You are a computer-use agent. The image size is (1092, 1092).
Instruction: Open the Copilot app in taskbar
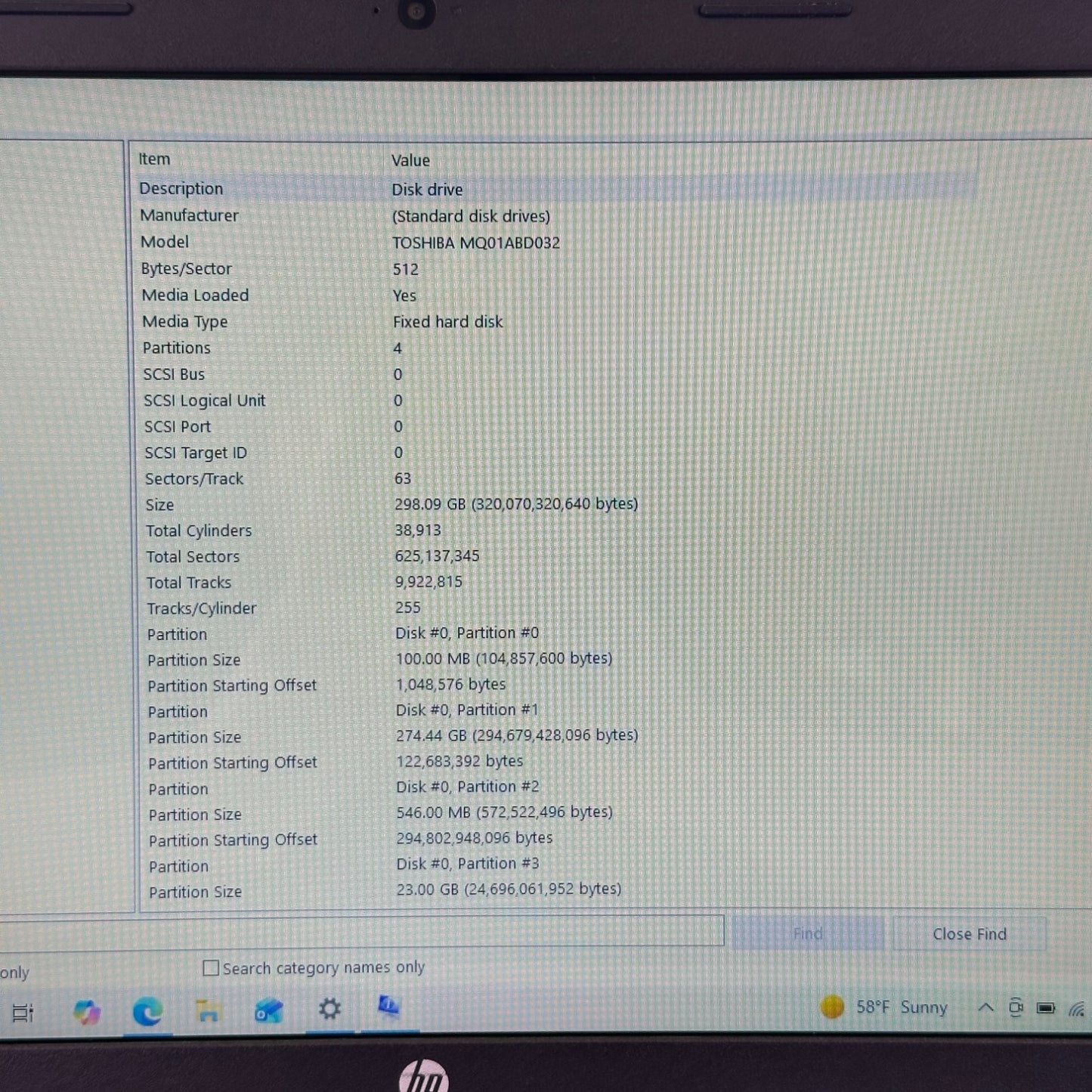(x=87, y=1012)
